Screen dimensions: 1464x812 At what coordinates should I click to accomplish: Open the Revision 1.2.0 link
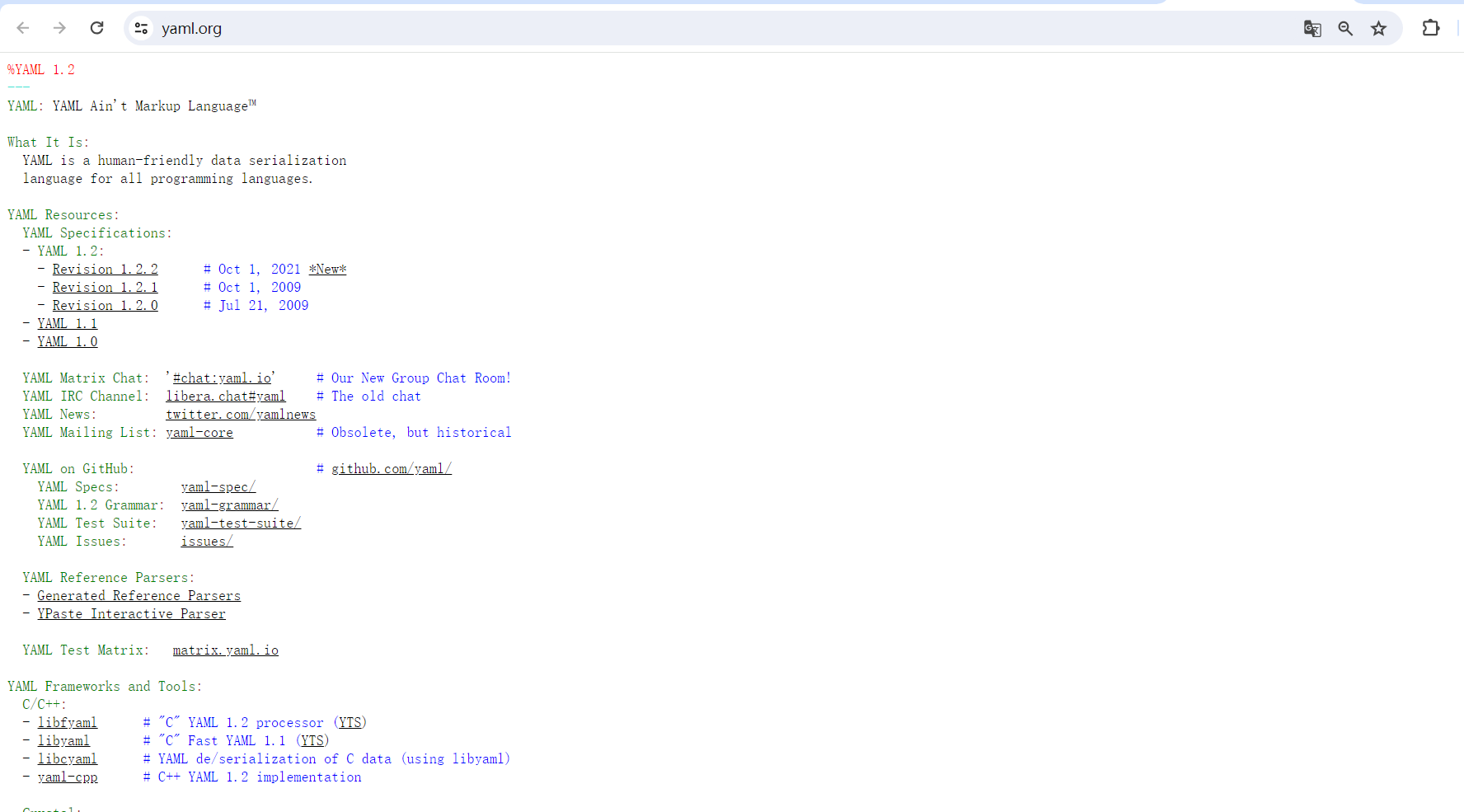105,306
